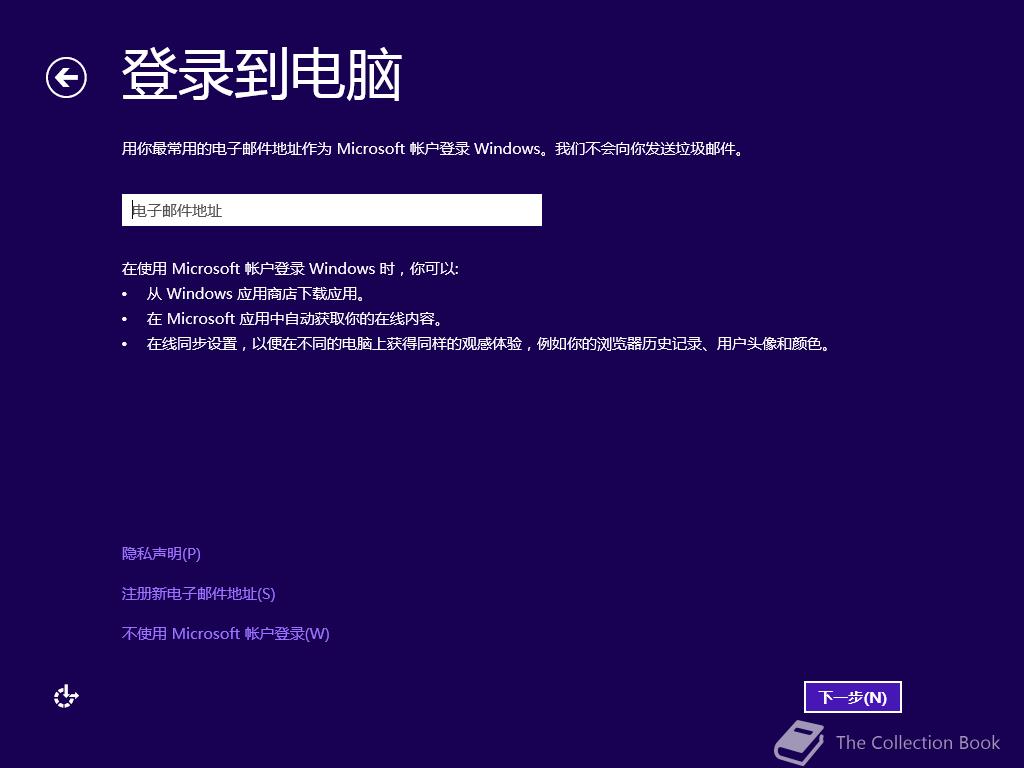The height and width of the screenshot is (768, 1024).
Task: Select the line about 从 Windows 应用商店下载应用
Action: (255, 294)
